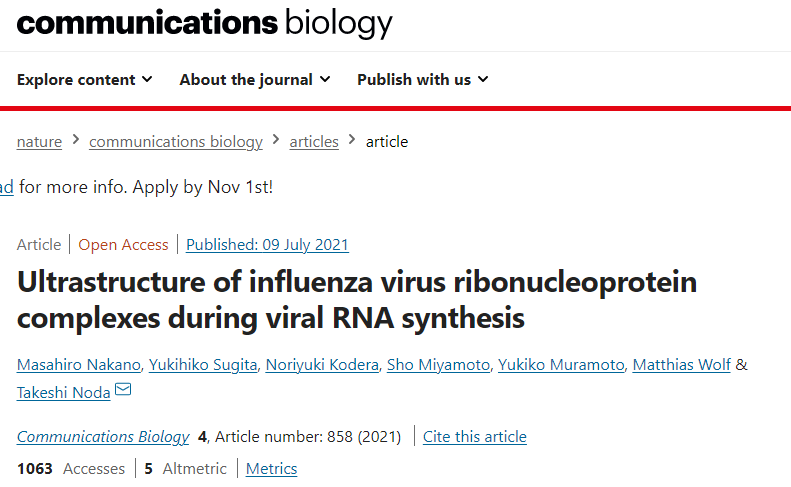Viewport: 791px width, 487px height.
Task: Open the Metrics link
Action: click(x=271, y=469)
